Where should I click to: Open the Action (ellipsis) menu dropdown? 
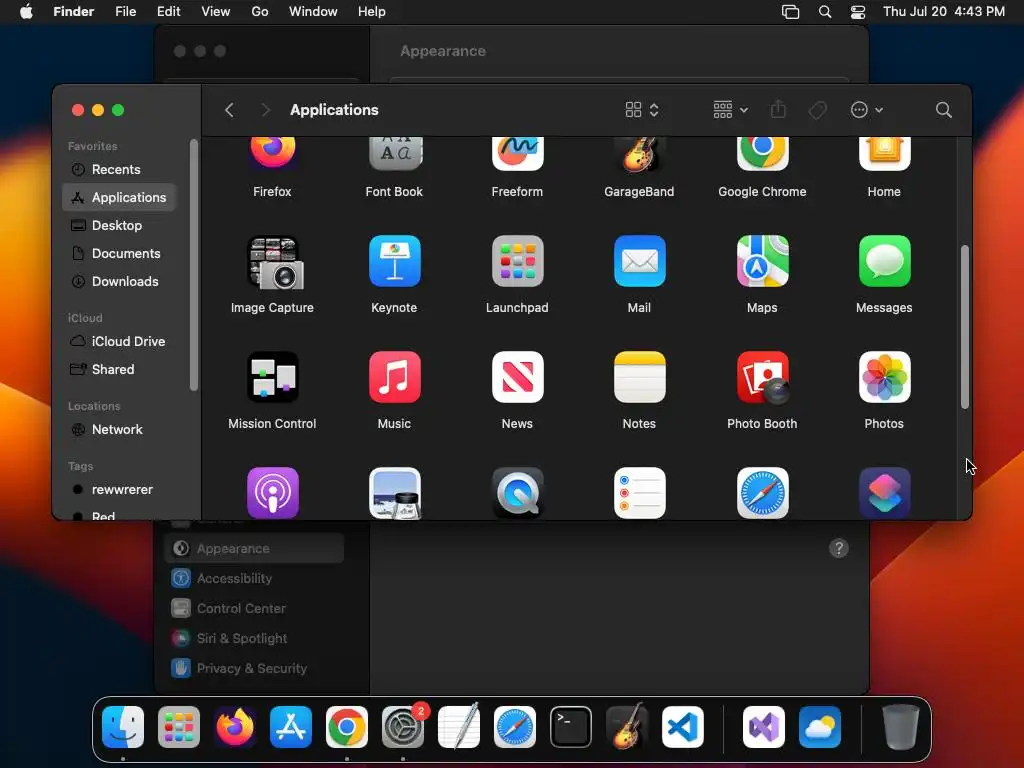tap(867, 110)
